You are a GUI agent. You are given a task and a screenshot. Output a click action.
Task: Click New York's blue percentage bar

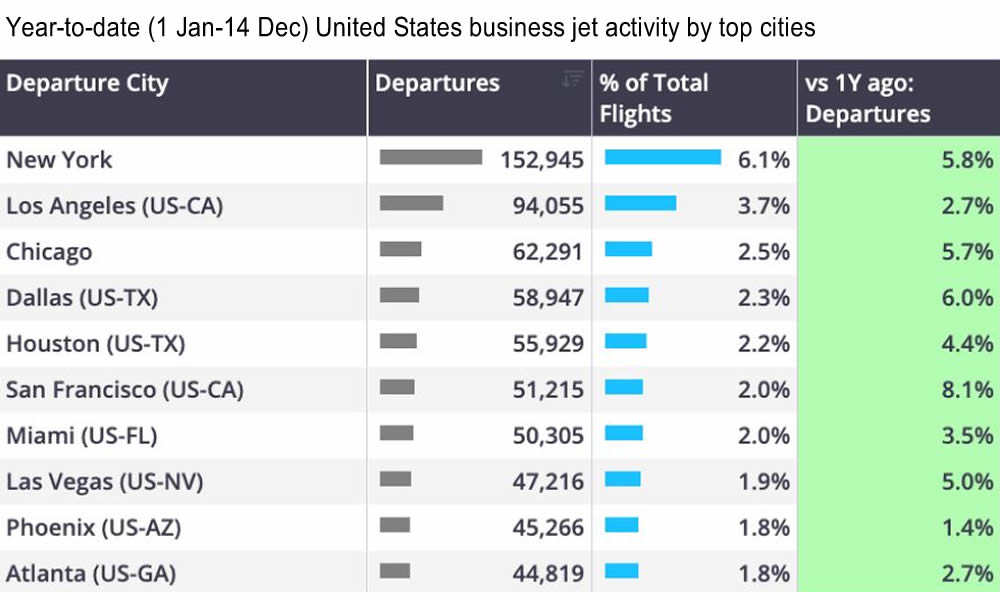pos(662,158)
